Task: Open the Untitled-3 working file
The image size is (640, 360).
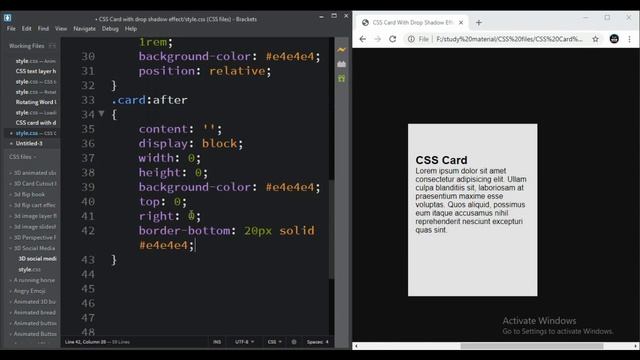Action: click(x=29, y=144)
